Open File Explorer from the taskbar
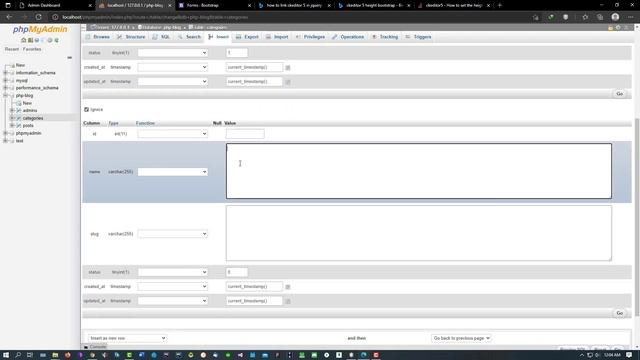 tap(55, 355)
